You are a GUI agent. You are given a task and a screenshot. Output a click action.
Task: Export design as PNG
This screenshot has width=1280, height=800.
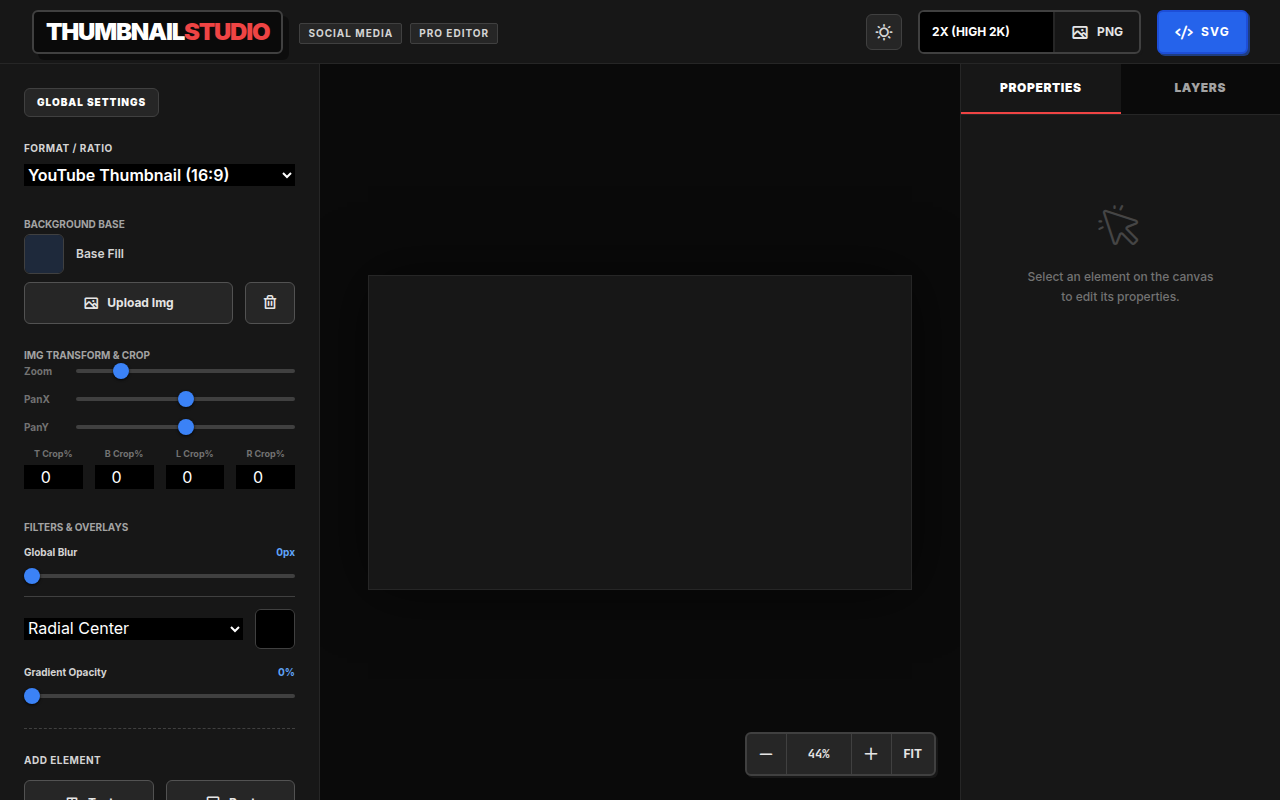point(1097,32)
